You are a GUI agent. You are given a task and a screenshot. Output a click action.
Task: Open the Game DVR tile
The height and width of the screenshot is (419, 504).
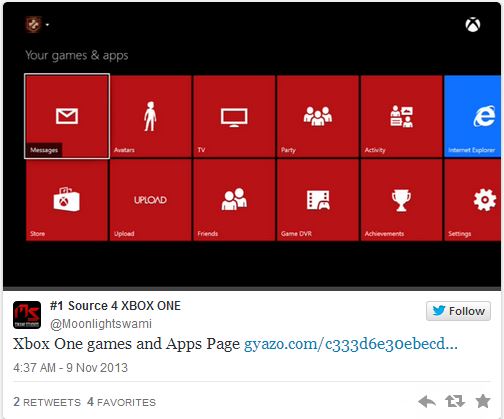318,200
